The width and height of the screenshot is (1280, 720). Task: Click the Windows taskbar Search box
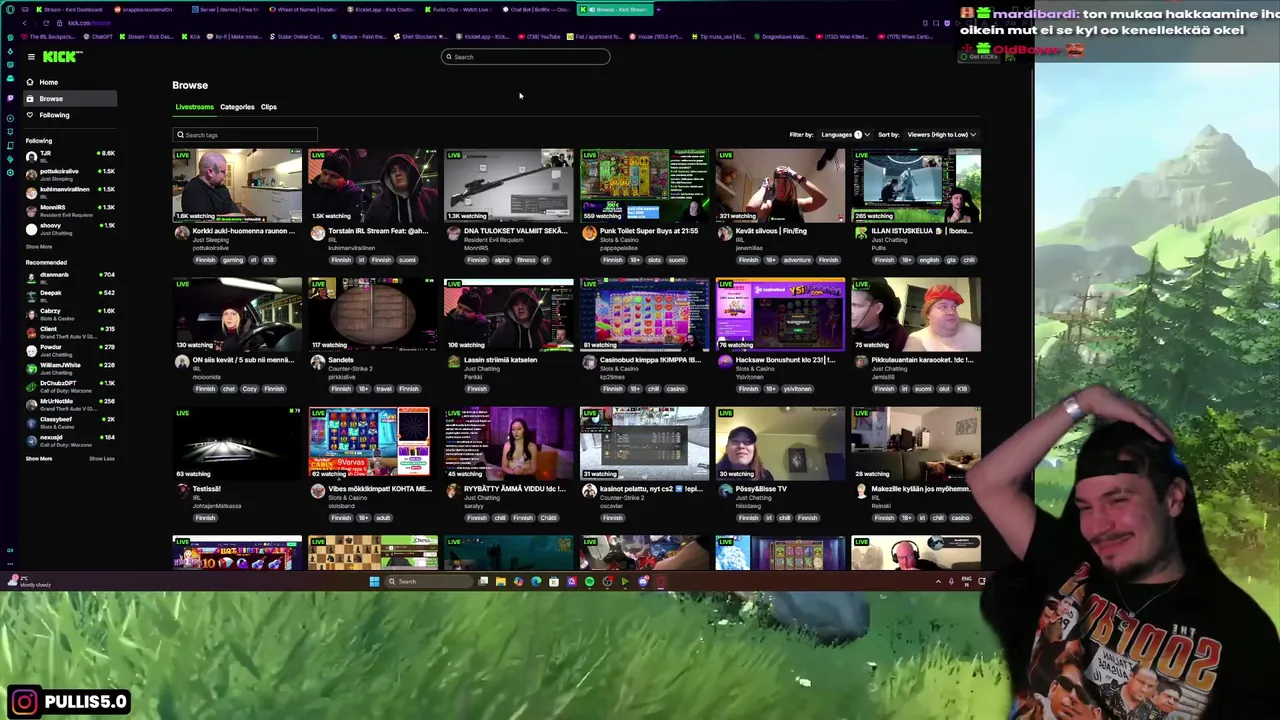coord(430,581)
